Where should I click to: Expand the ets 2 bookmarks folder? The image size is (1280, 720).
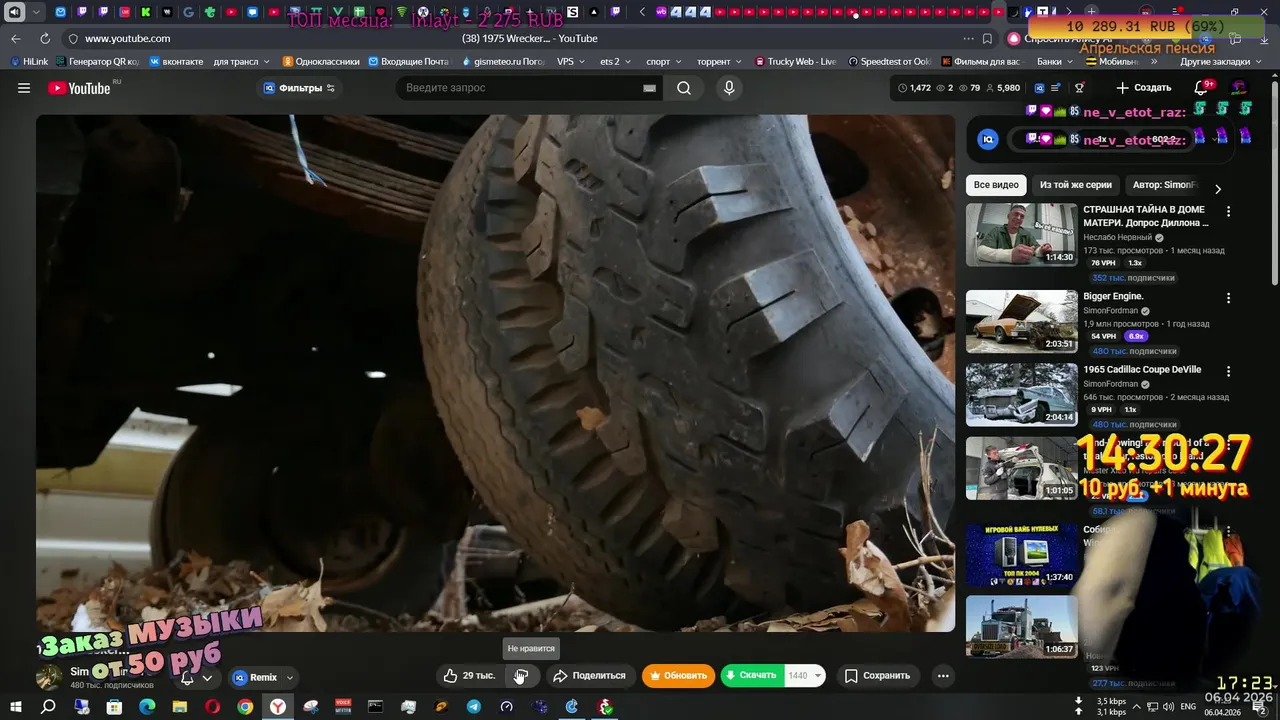coord(615,62)
